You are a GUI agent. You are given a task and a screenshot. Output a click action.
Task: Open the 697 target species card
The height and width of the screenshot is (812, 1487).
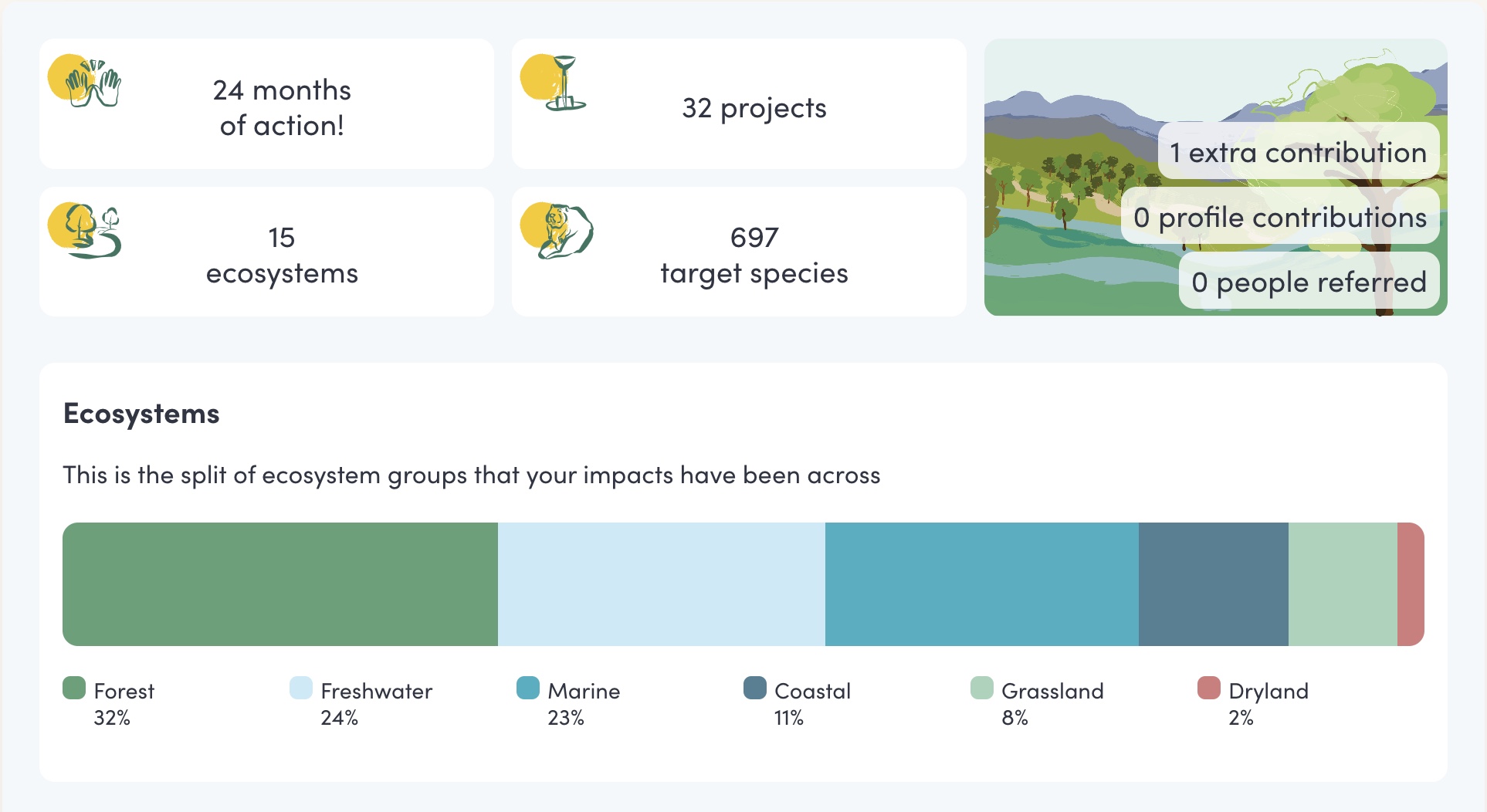tap(739, 252)
